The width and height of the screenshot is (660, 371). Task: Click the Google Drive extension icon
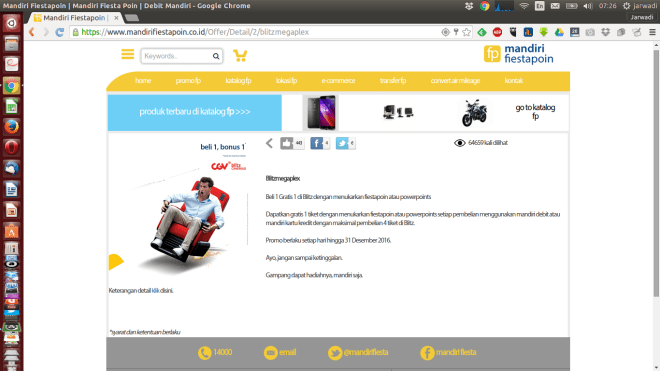pyautogui.click(x=559, y=32)
